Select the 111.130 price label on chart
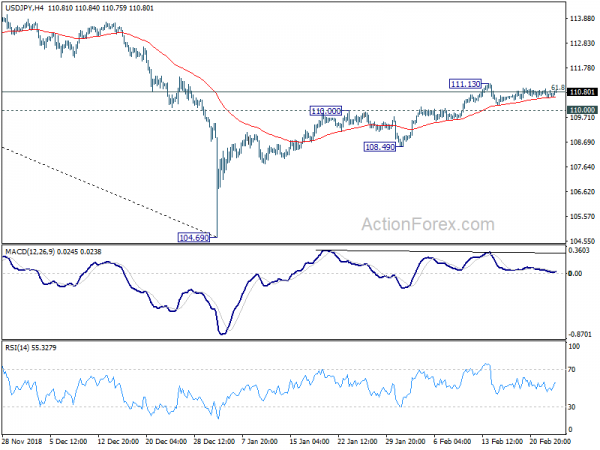600x450 pixels. coord(465,84)
